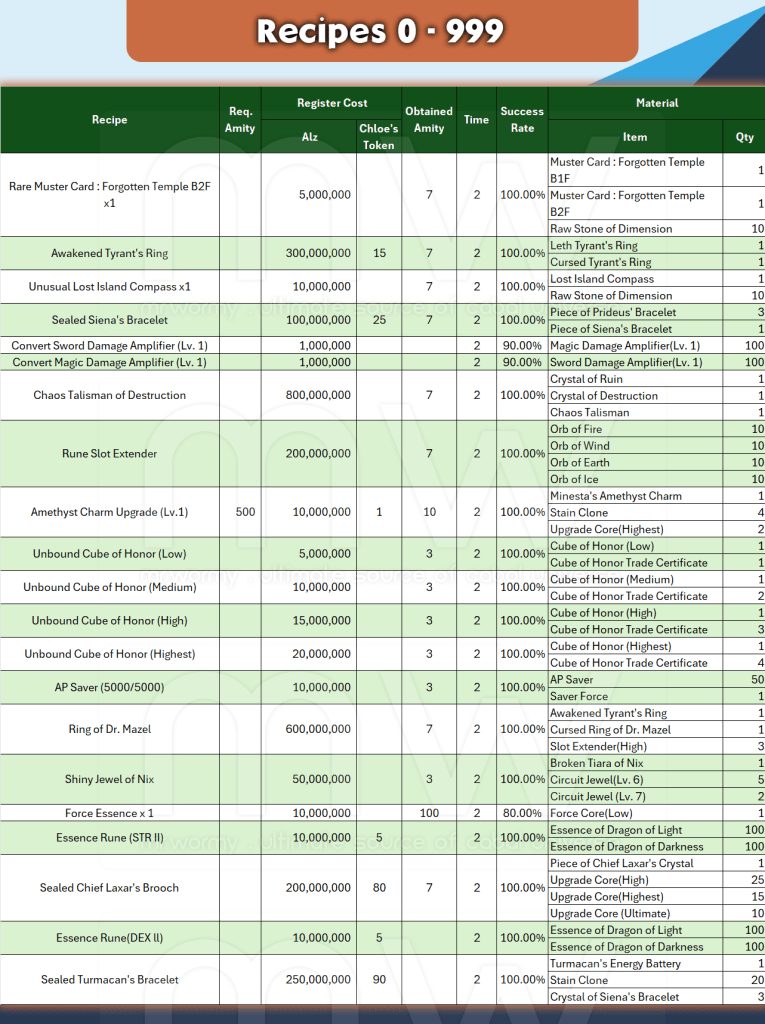Click the 'Recipes 0 - 999' title banner
This screenshot has width=765, height=1024.
pos(381,31)
